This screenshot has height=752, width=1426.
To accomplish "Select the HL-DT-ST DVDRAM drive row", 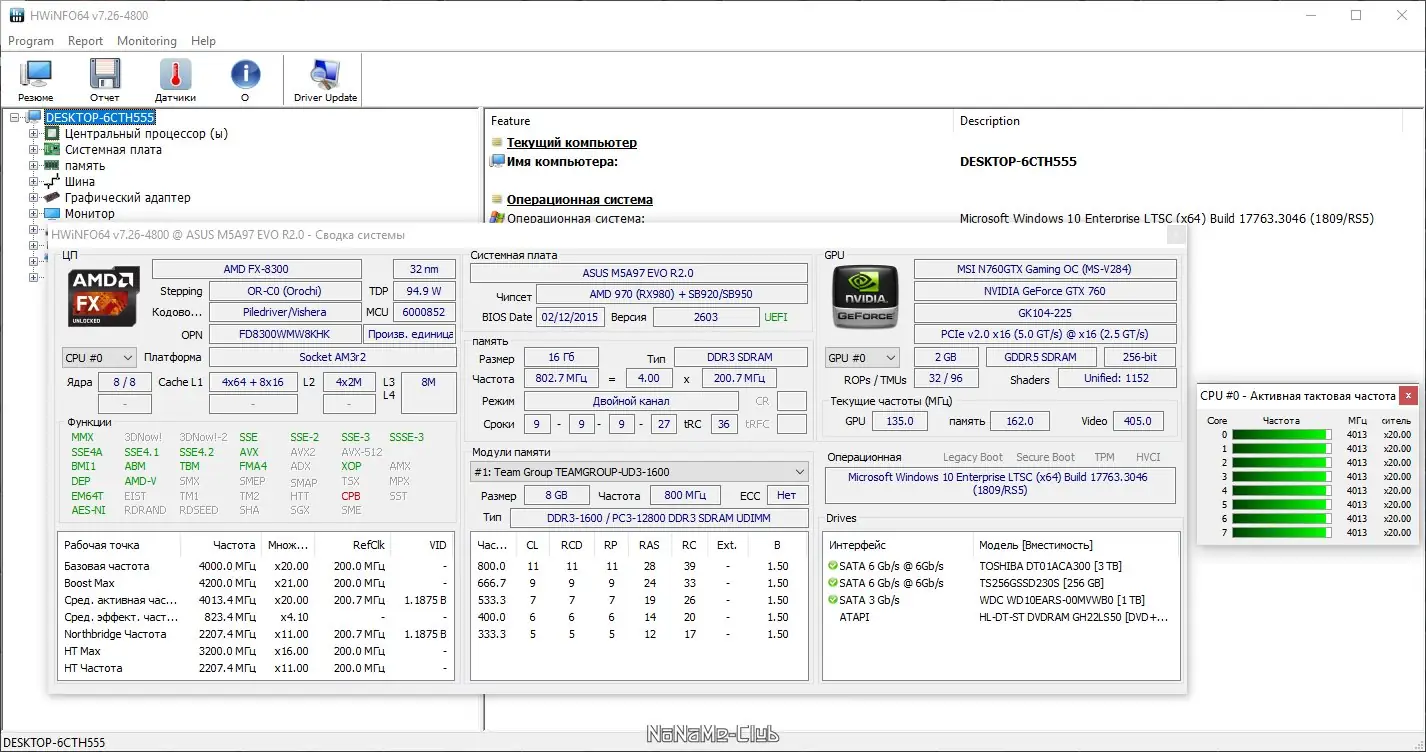I will pos(1001,617).
